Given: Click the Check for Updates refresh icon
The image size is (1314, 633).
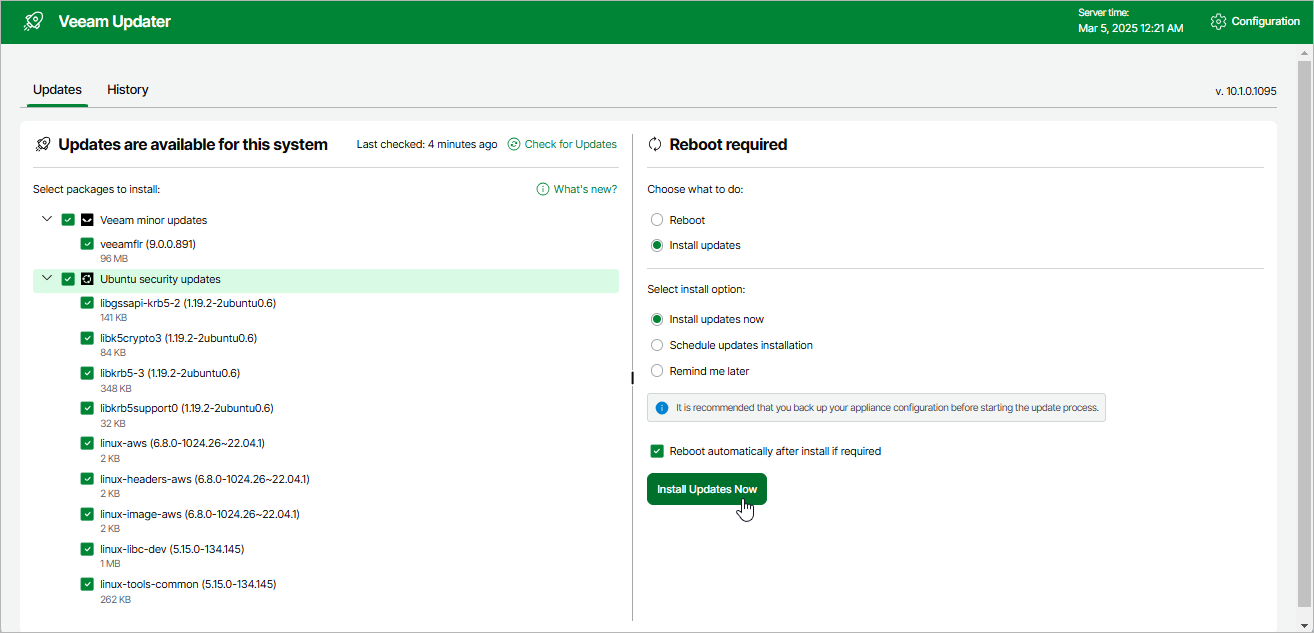Looking at the screenshot, I should (x=514, y=144).
